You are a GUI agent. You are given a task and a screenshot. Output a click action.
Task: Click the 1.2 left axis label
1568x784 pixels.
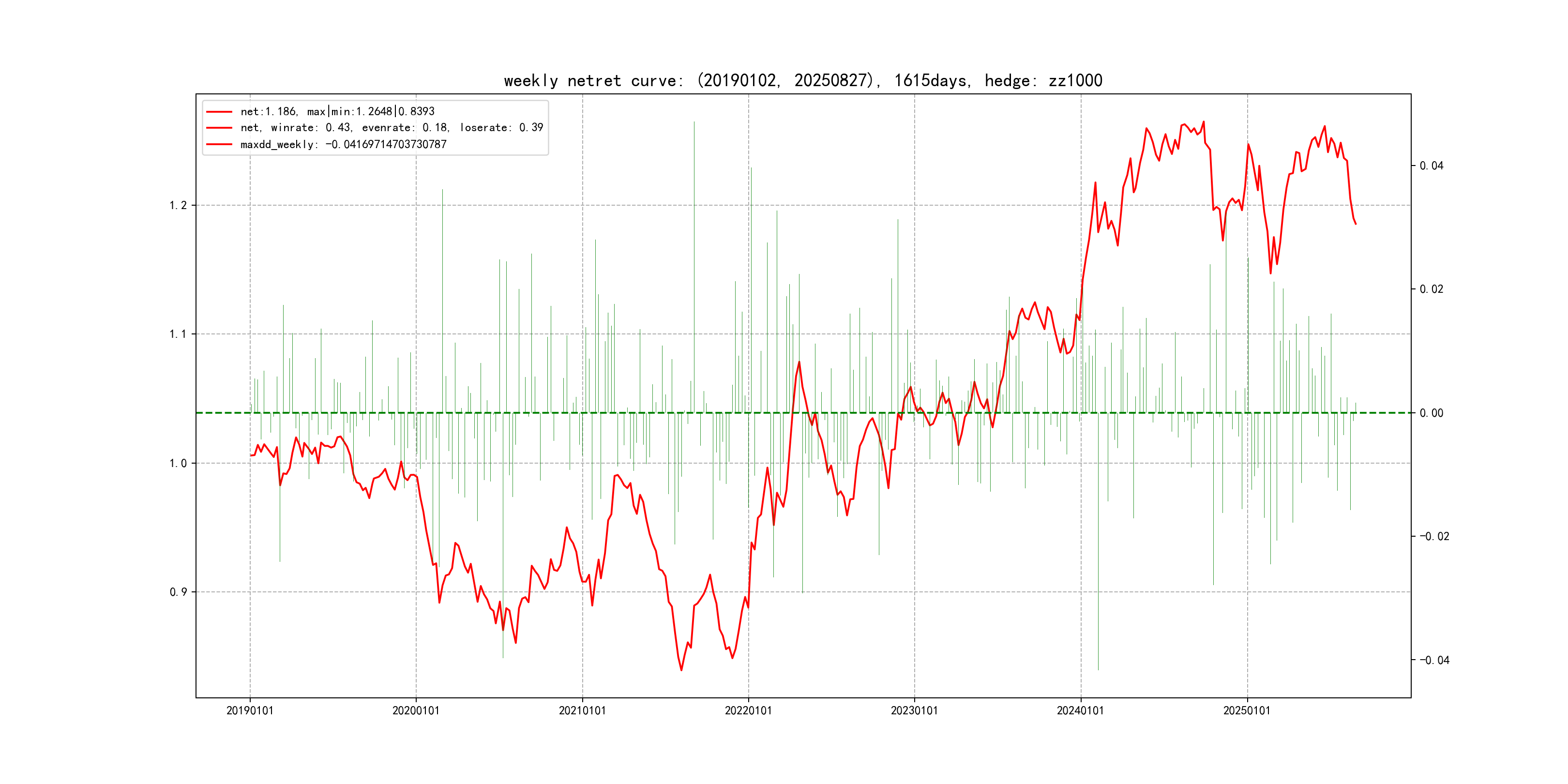pos(178,205)
